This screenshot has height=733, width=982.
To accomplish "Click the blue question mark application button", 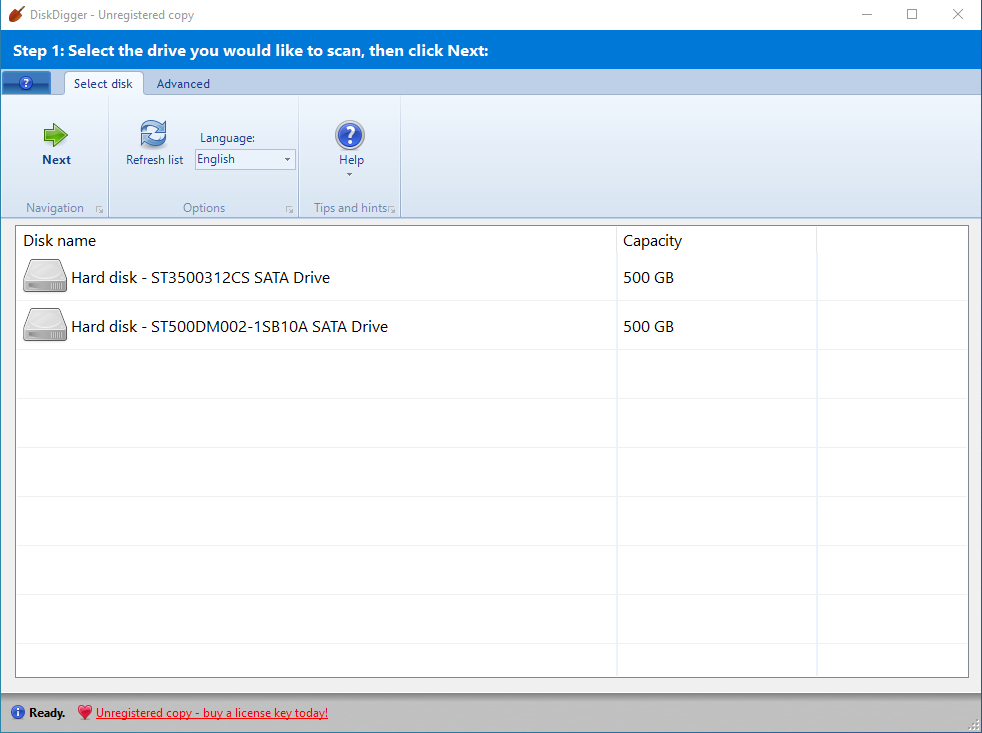I will tap(26, 83).
